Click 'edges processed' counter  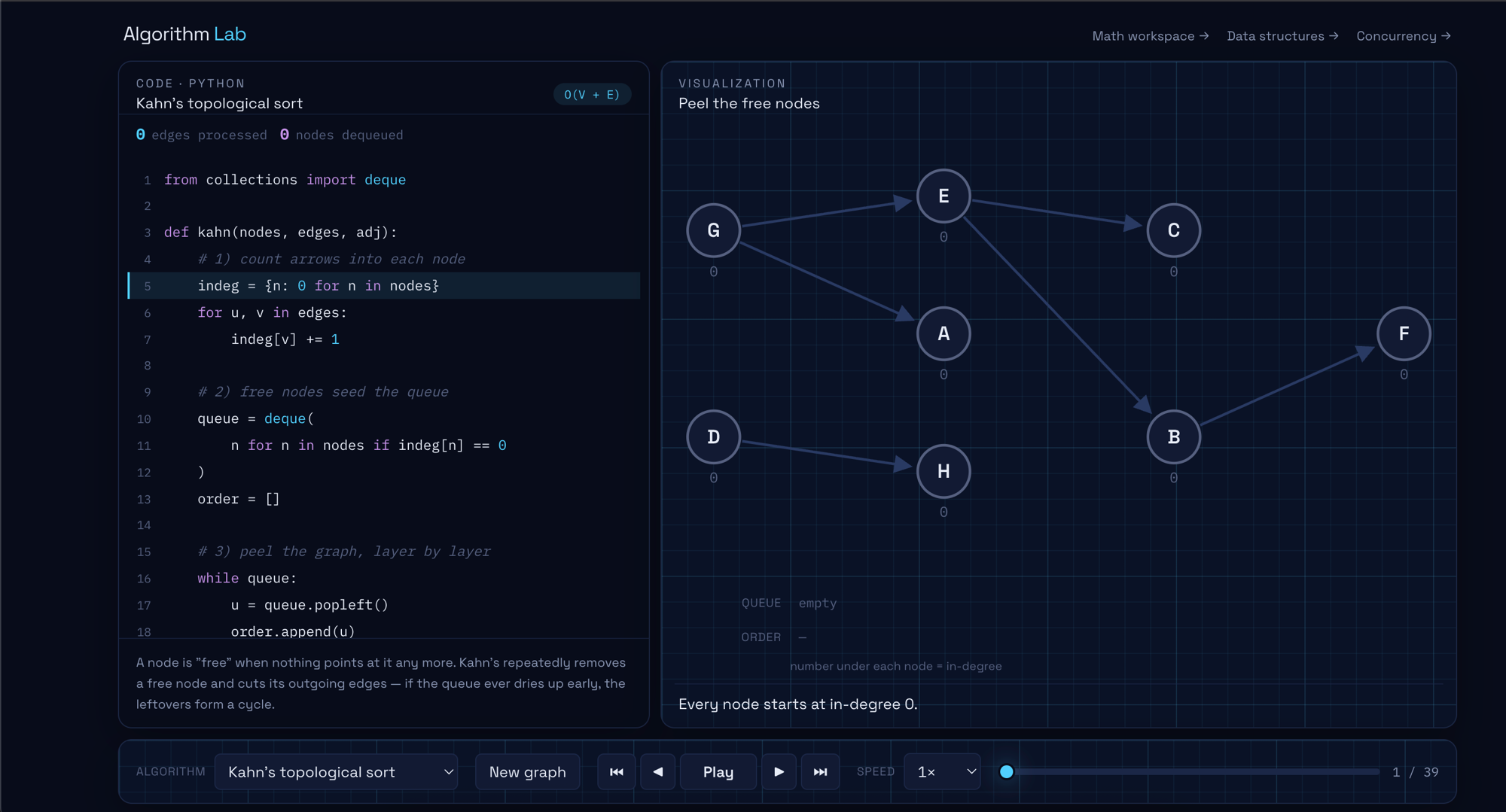(201, 135)
